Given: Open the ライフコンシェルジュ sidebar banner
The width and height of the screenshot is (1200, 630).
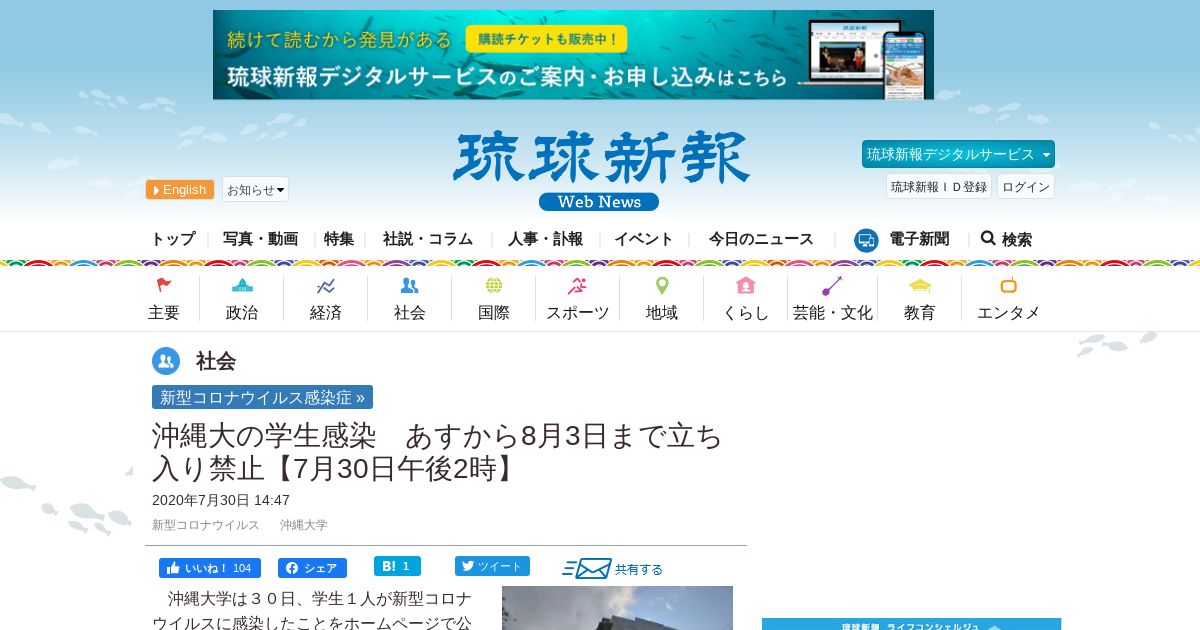Looking at the screenshot, I should 911,624.
